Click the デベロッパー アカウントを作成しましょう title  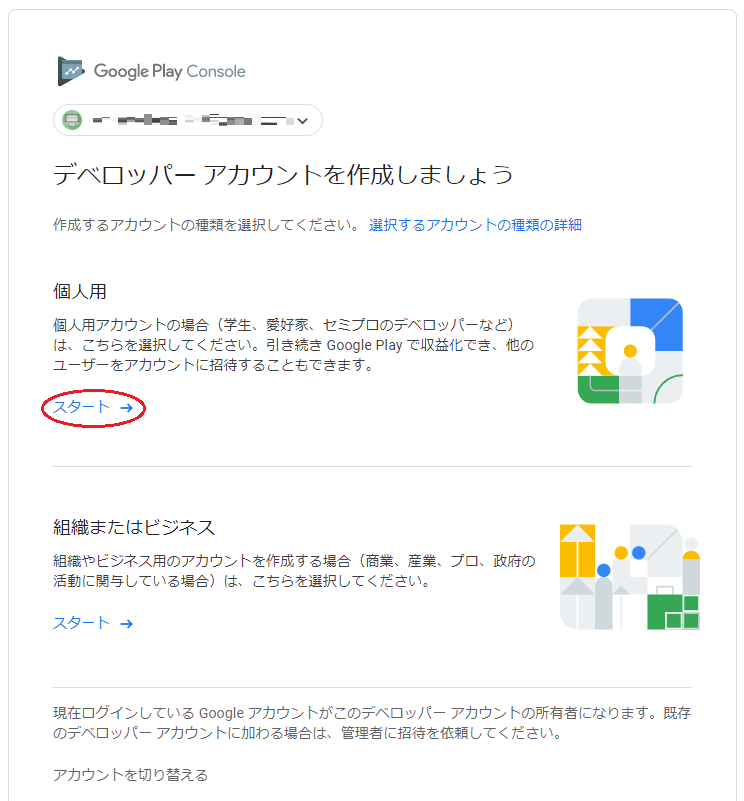[x=283, y=175]
